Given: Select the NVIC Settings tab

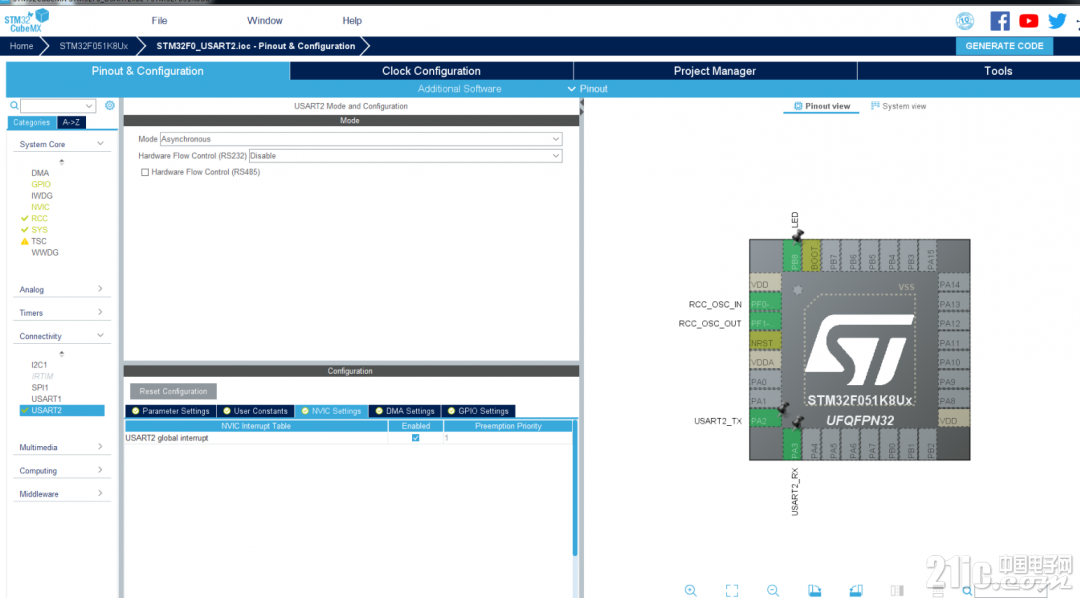Looking at the screenshot, I should pos(331,411).
